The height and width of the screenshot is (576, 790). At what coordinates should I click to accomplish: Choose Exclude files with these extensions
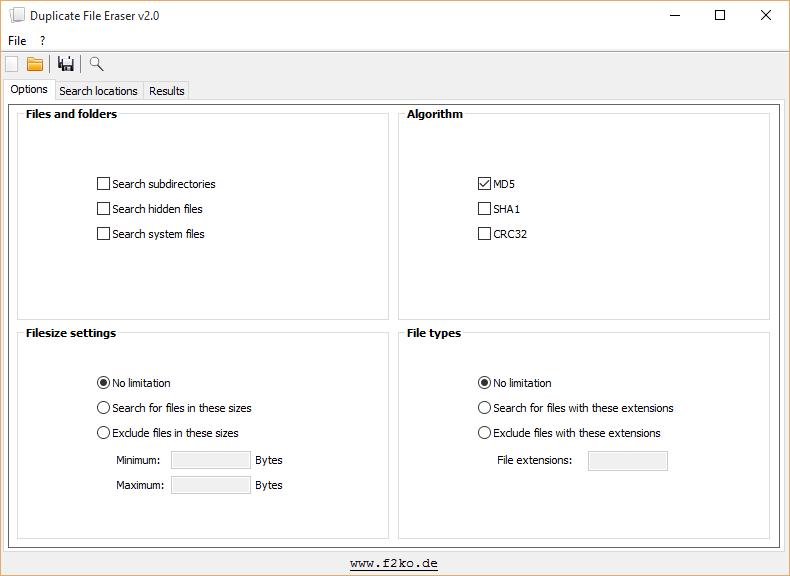pyautogui.click(x=485, y=433)
